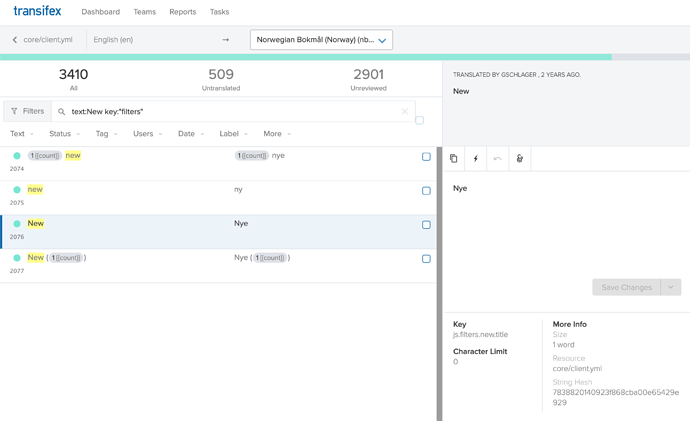The image size is (690, 421).
Task: Go back using the arrow beside core/client.yml
Action: pos(15,40)
